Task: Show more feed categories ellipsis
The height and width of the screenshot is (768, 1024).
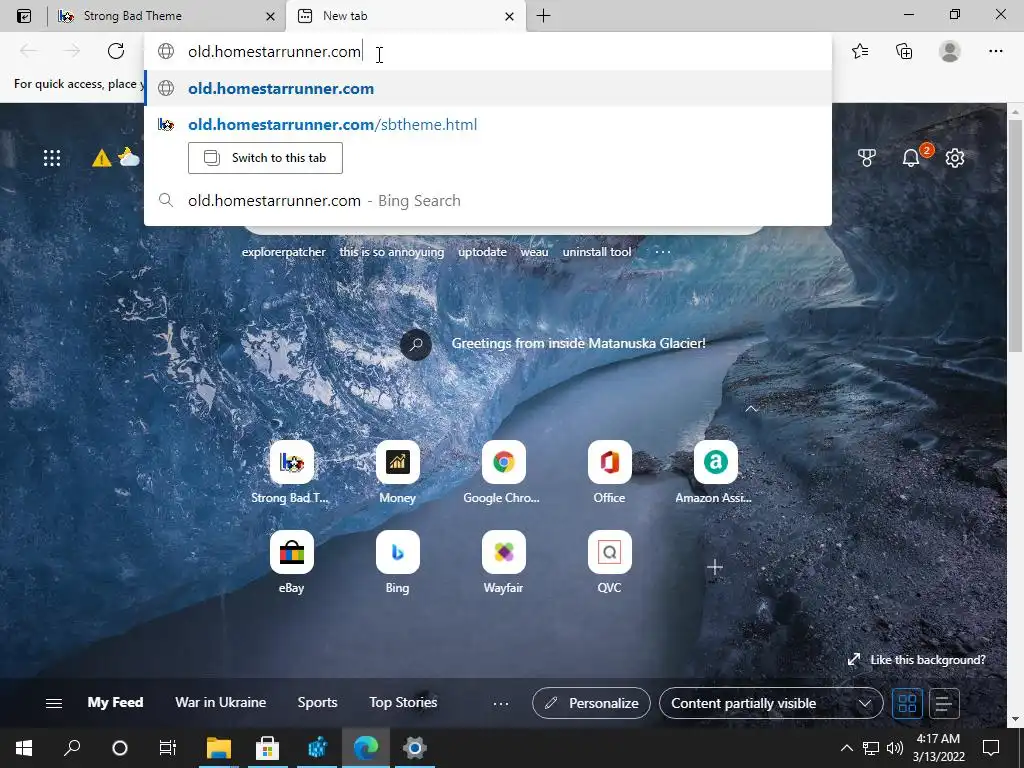Action: point(500,703)
